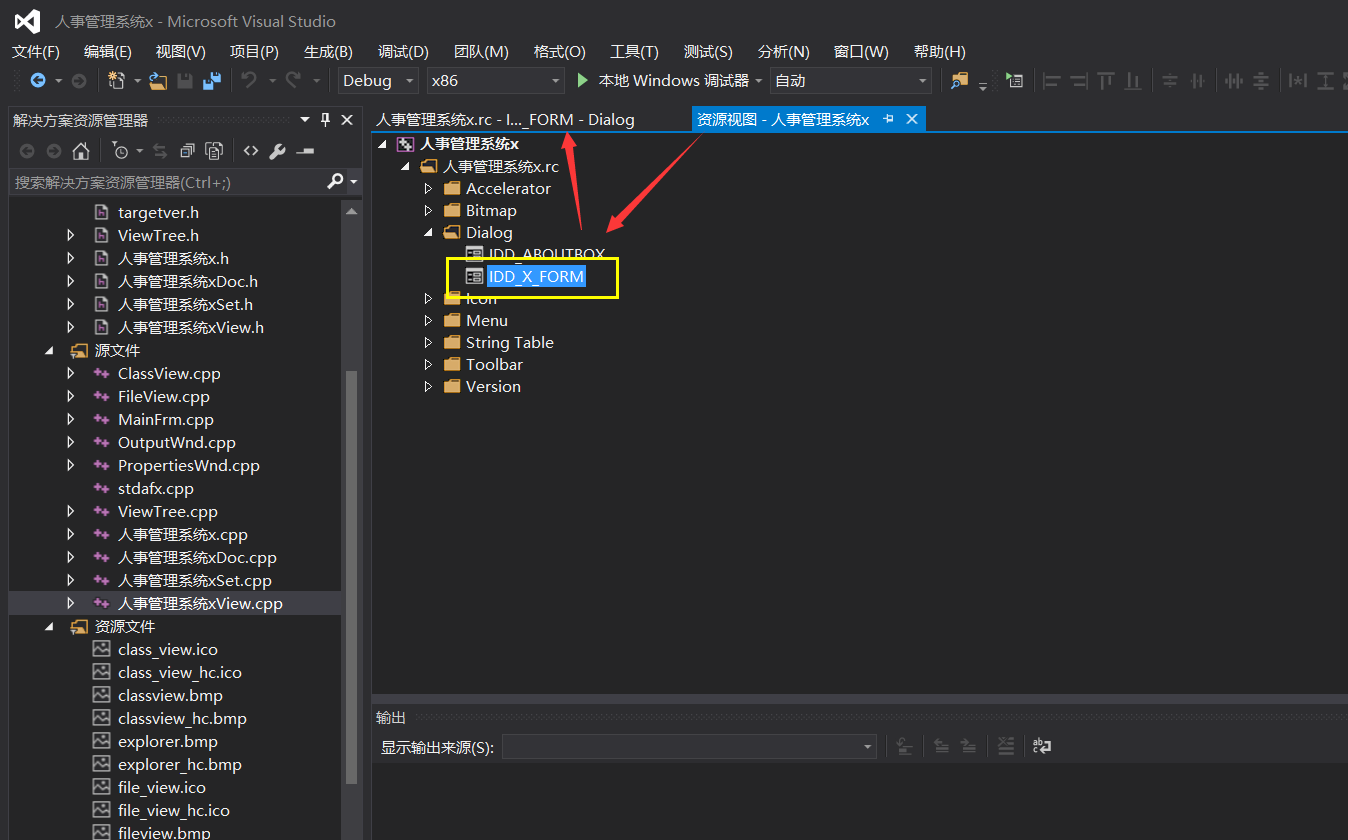This screenshot has width=1348, height=840.
Task: Click the View Code angle-brackets icon
Action: 251,151
